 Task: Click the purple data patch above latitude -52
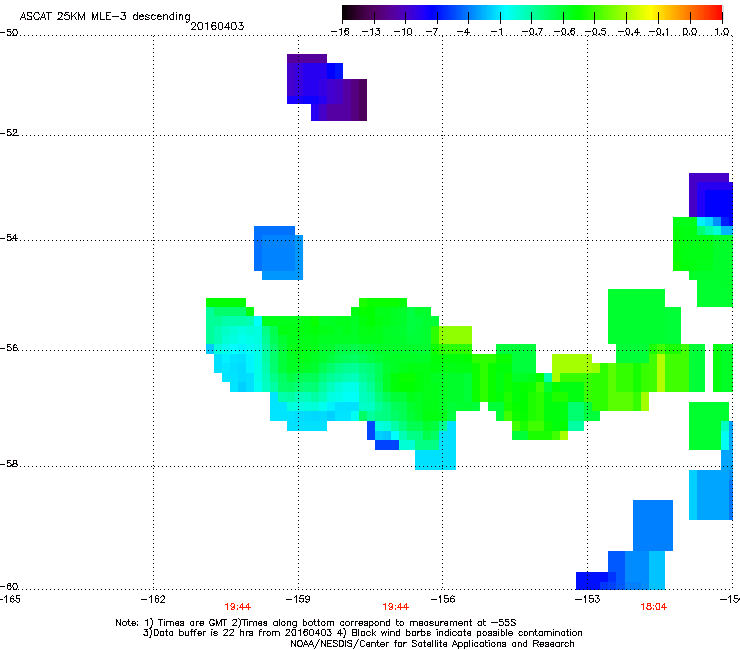(x=327, y=88)
